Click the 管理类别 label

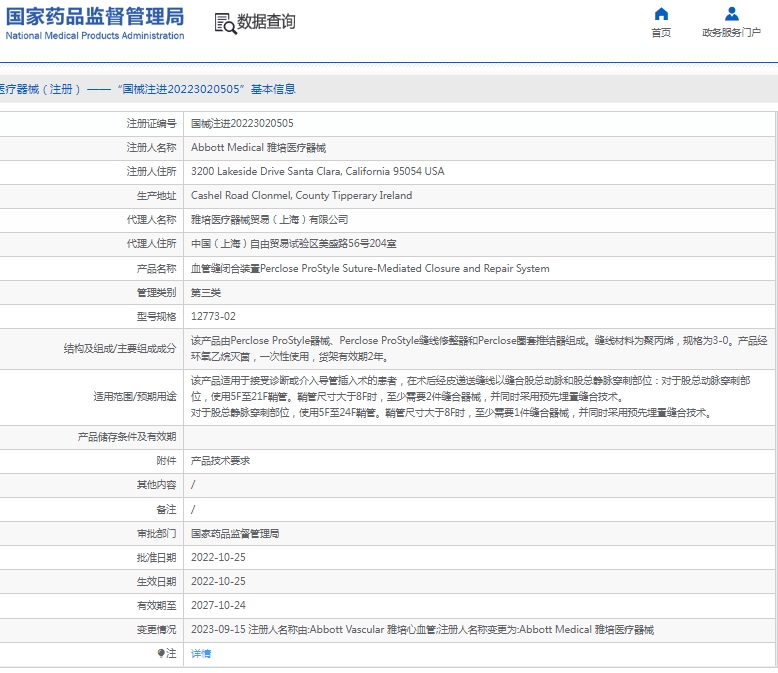[x=156, y=293]
